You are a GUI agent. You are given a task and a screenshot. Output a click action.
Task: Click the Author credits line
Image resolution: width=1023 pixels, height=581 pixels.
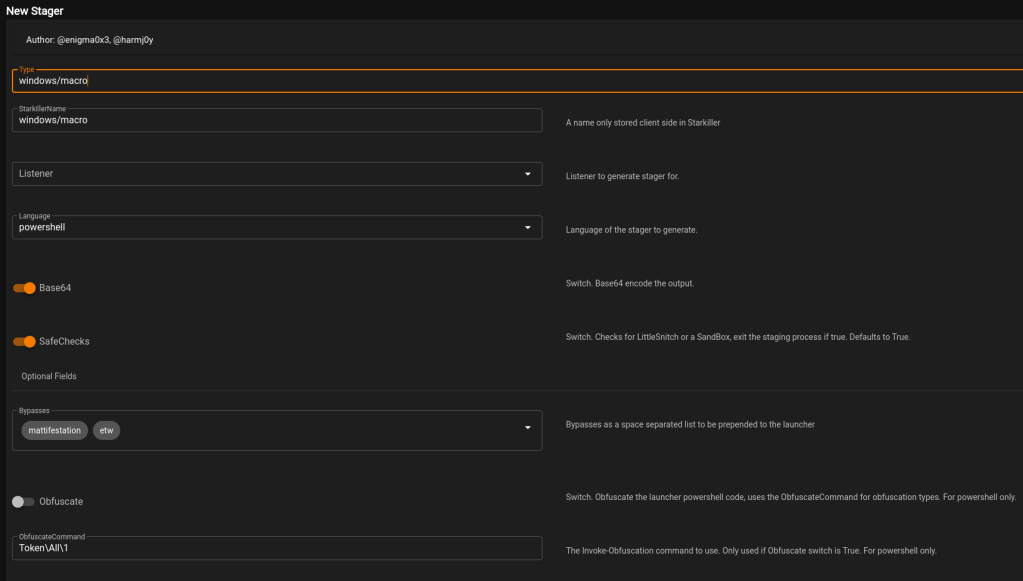click(89, 40)
